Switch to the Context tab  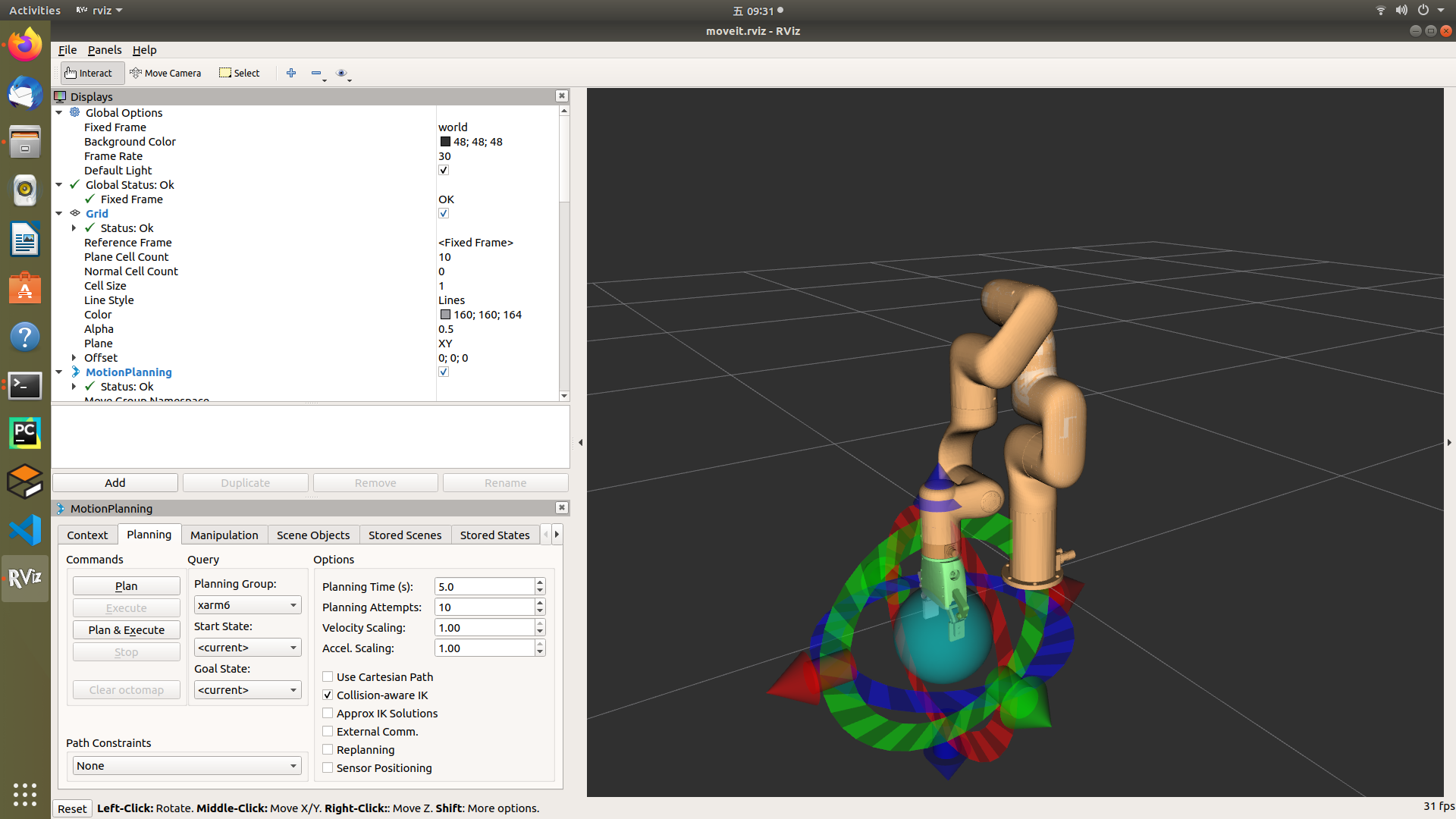87,535
